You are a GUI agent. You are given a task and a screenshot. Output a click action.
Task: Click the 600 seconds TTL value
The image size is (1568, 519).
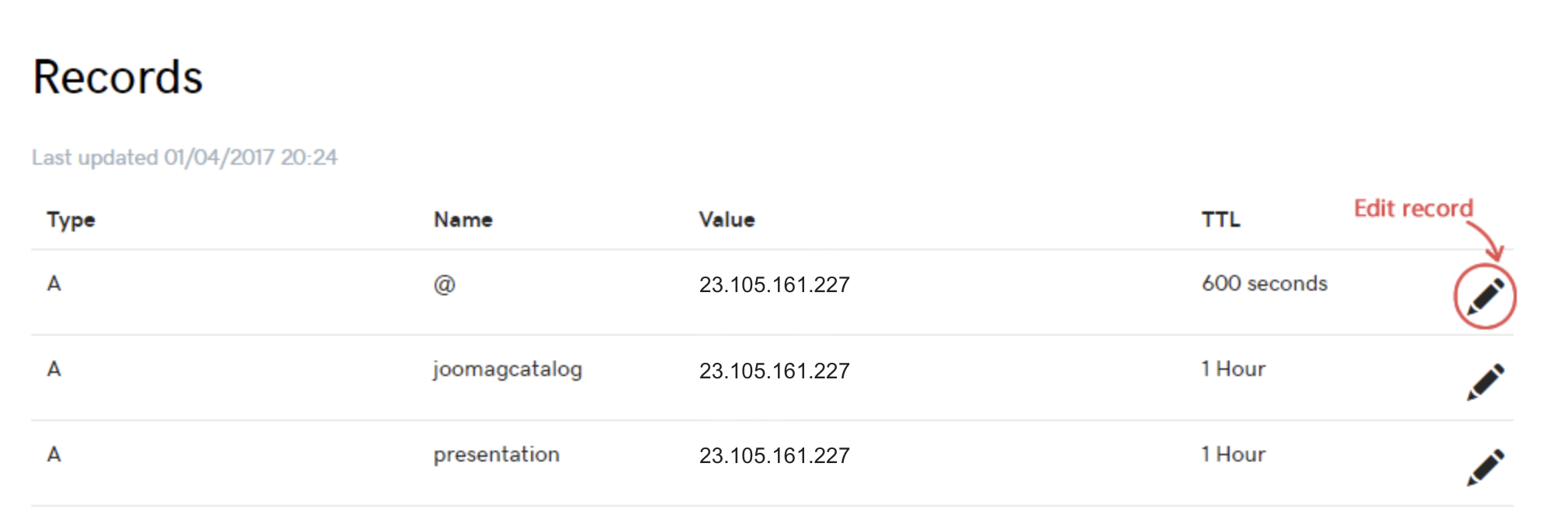coord(1264,284)
